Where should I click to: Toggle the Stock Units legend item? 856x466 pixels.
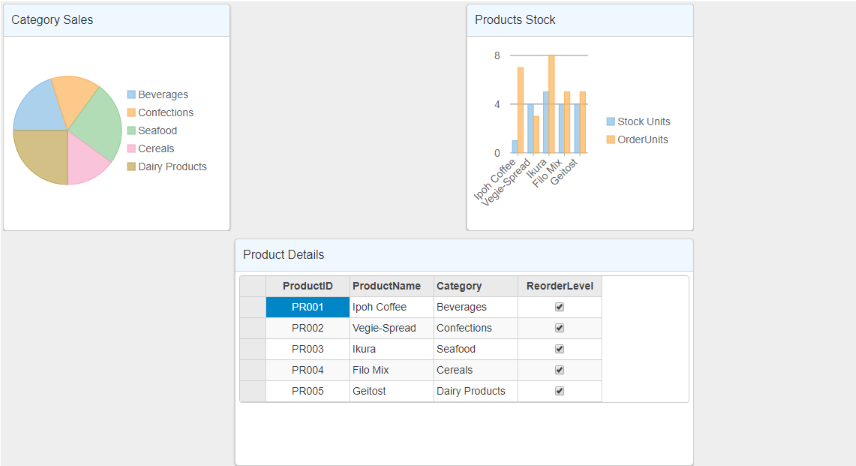point(643,122)
